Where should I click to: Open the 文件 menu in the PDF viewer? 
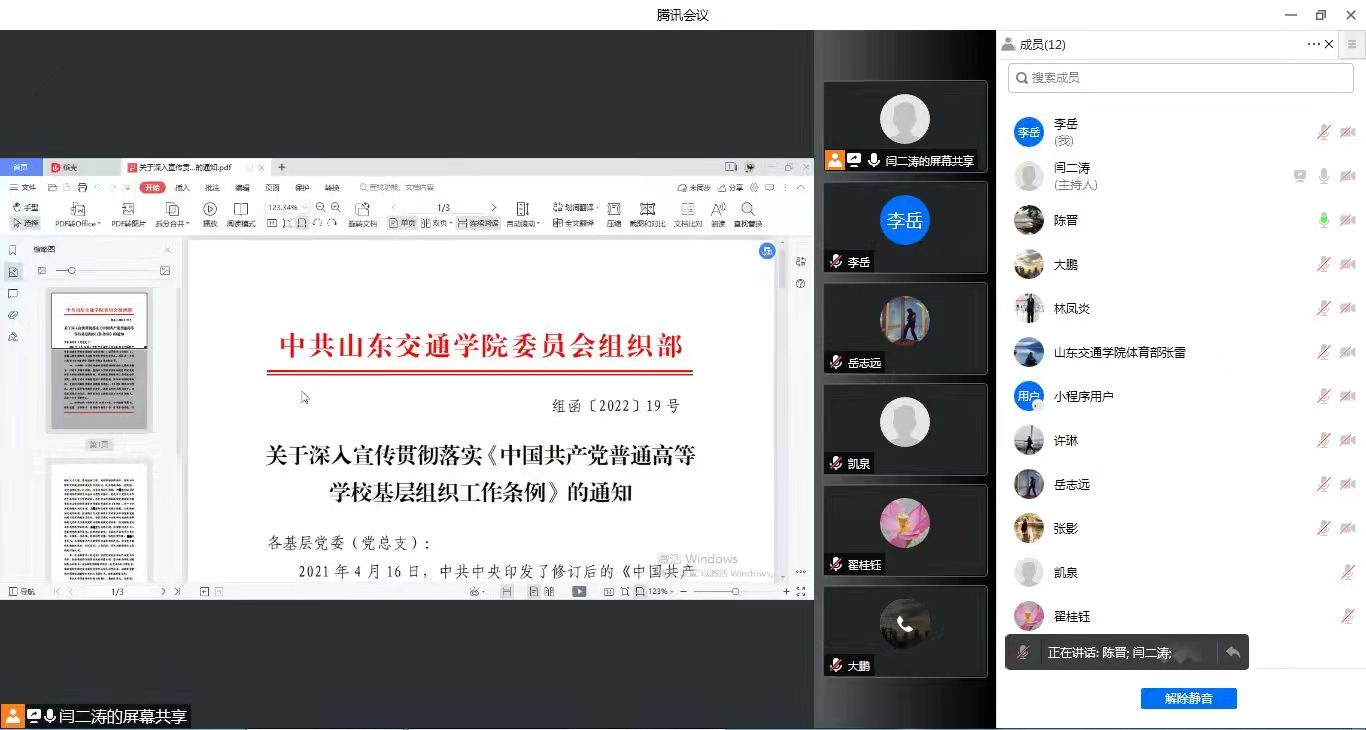[23, 187]
